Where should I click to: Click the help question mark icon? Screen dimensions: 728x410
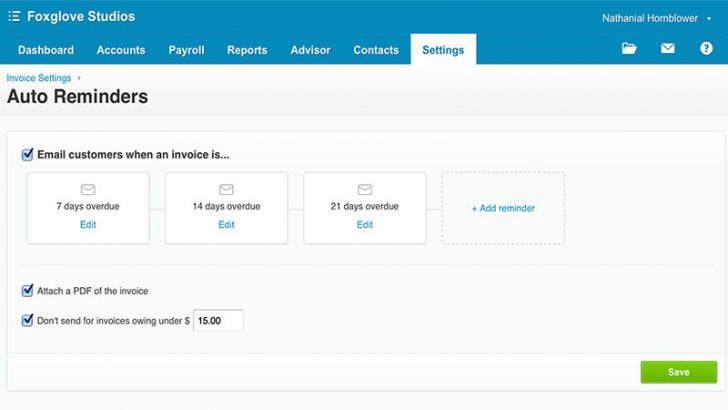706,48
